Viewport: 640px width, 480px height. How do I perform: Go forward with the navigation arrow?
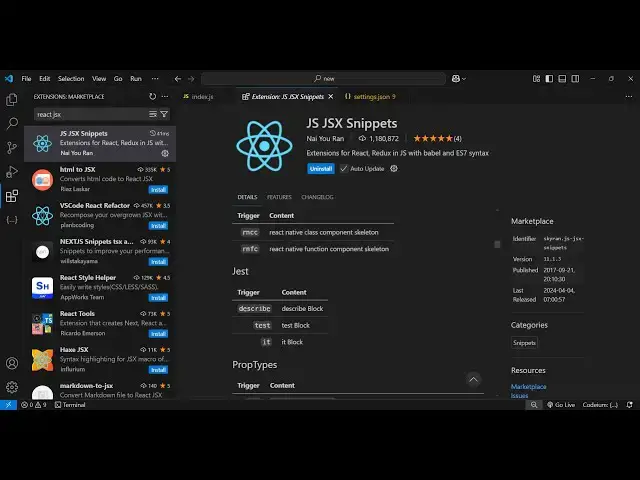pyautogui.click(x=191, y=79)
